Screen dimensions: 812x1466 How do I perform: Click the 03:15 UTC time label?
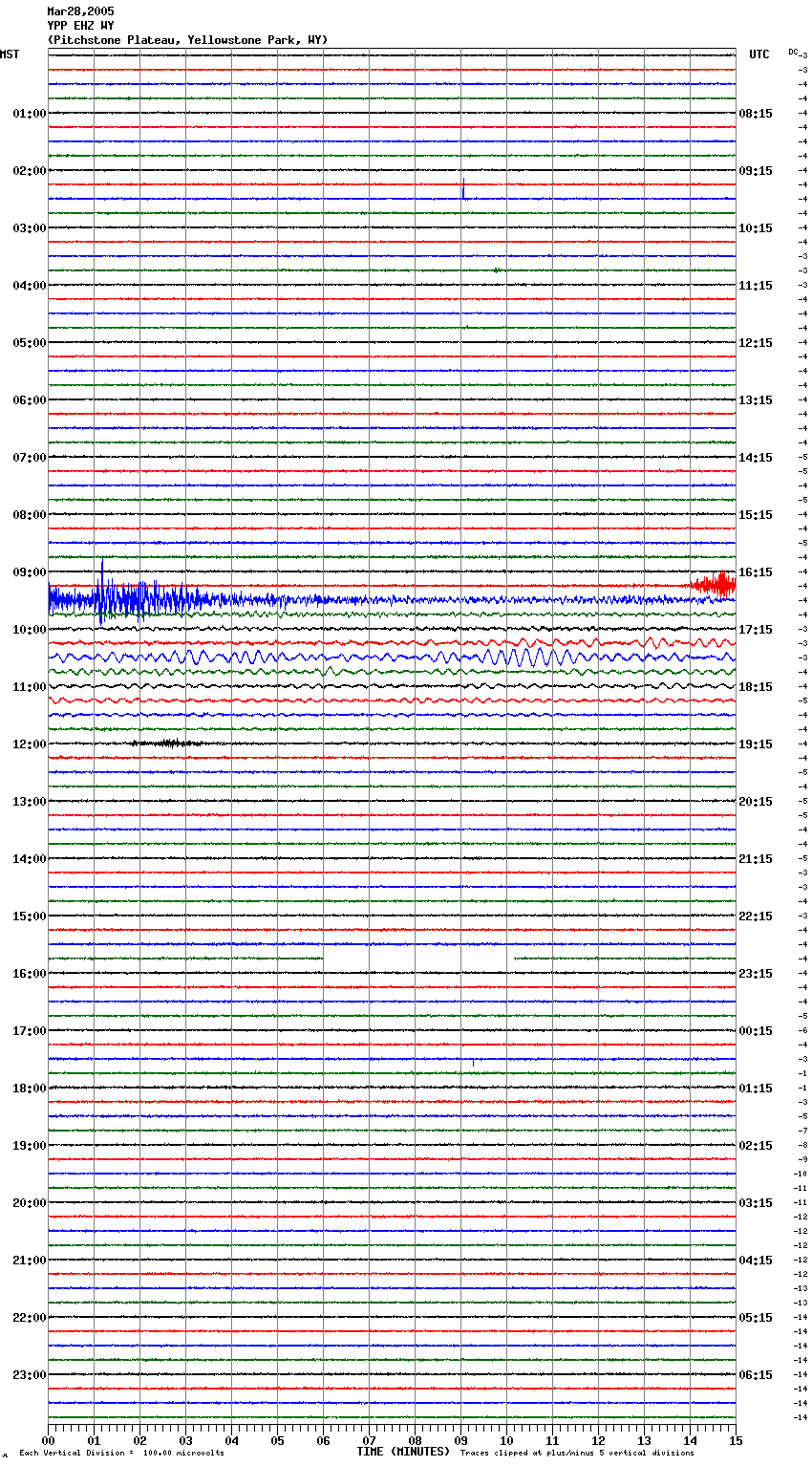point(756,1203)
